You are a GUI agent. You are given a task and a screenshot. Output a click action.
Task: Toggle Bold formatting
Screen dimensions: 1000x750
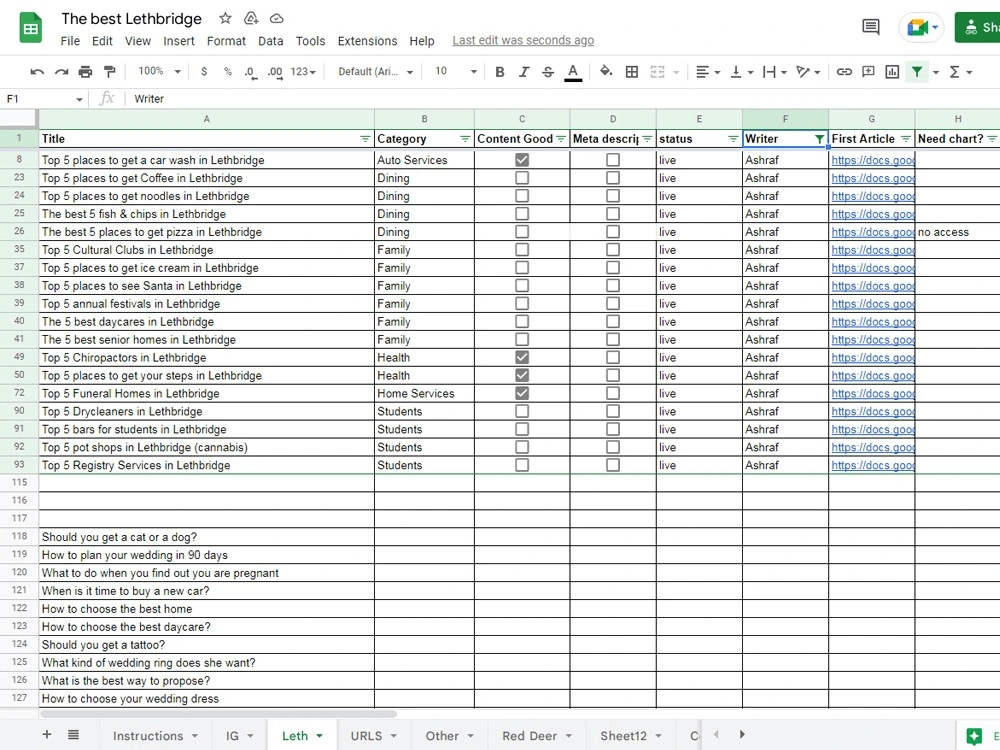[x=500, y=72]
